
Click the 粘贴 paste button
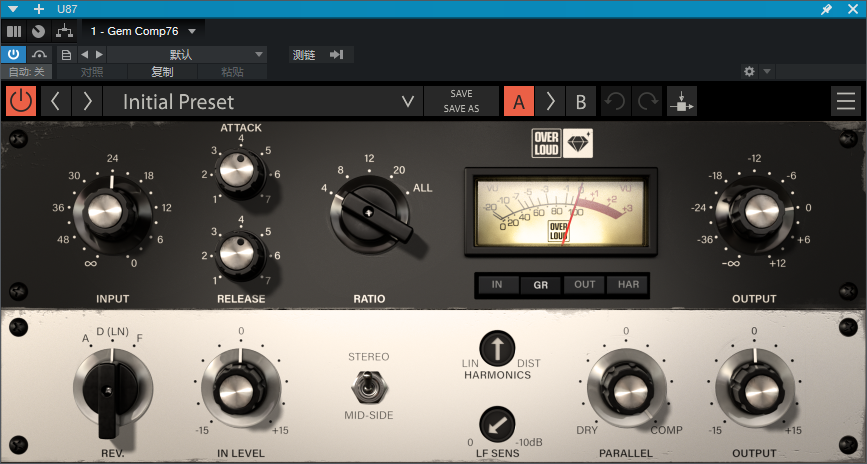pos(232,72)
